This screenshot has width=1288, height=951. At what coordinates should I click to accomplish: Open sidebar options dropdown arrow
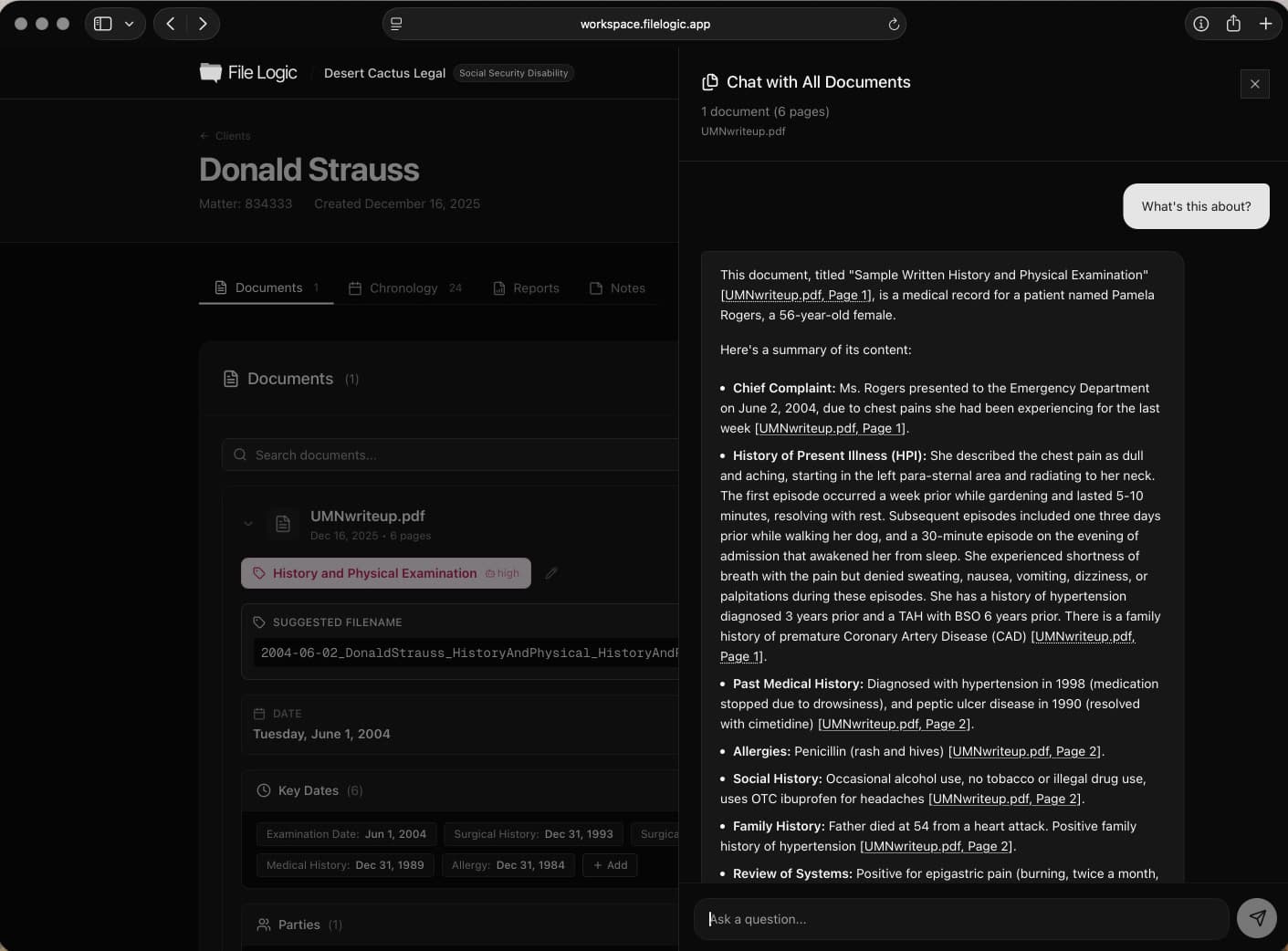[130, 24]
